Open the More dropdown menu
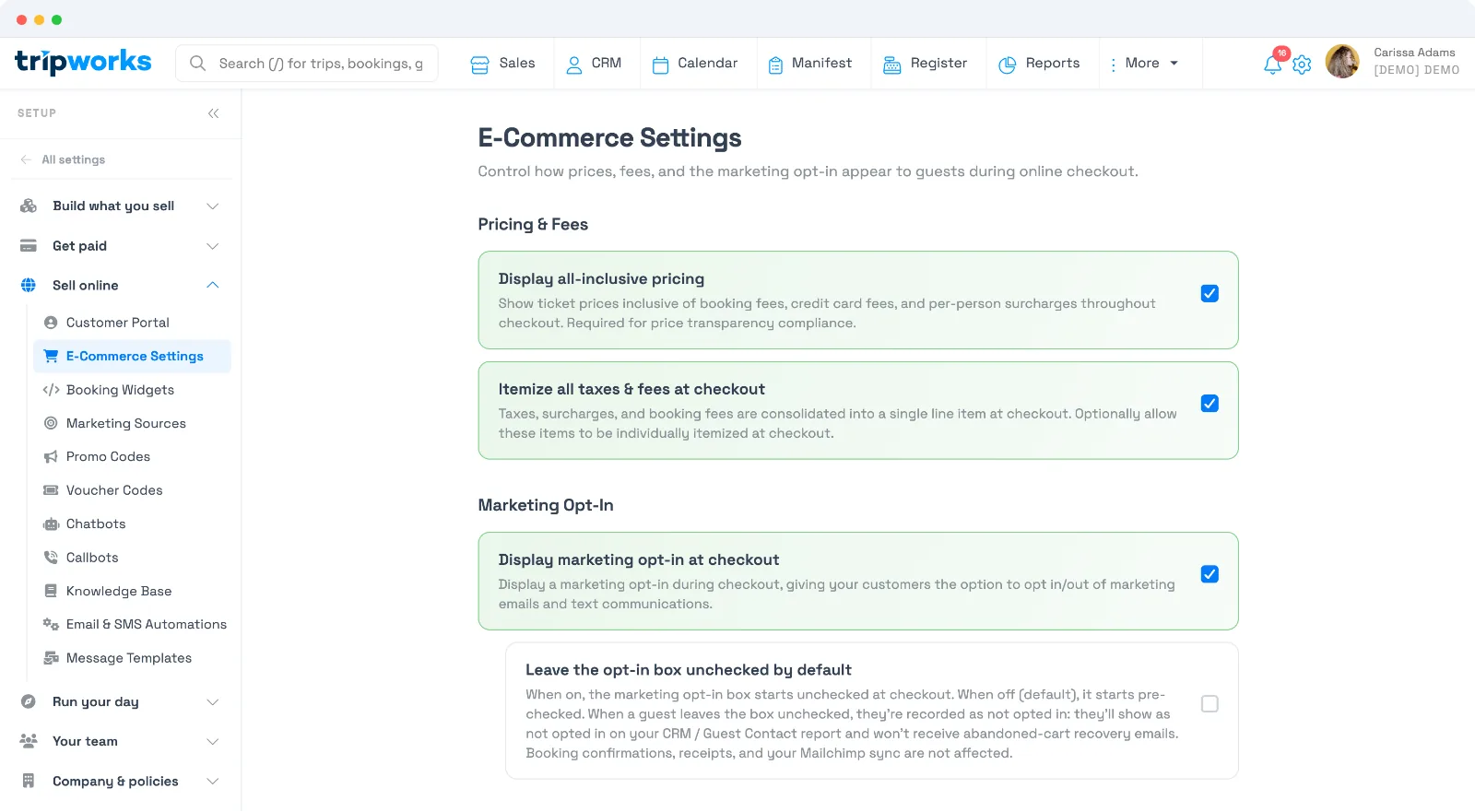 [x=1143, y=64]
